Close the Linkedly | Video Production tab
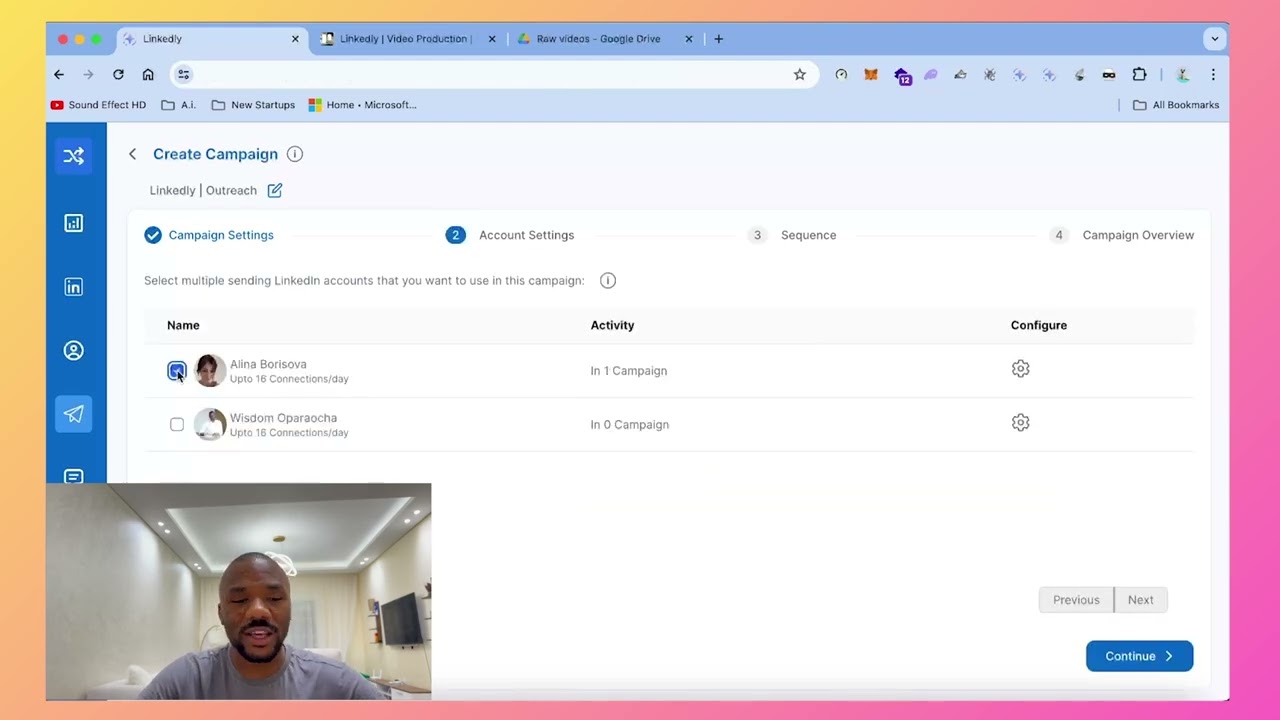The width and height of the screenshot is (1280, 720). (492, 39)
